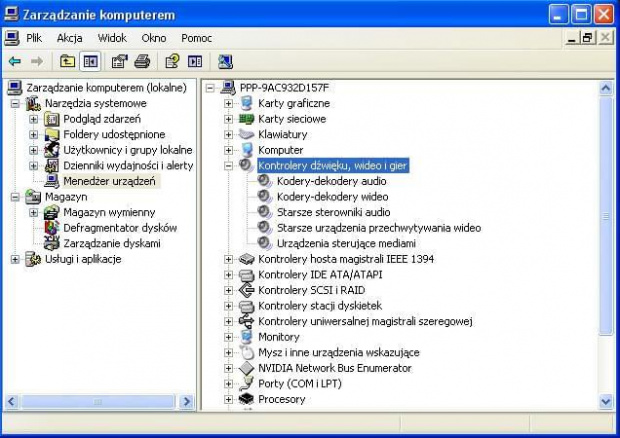Click left pane scroll left arrow
The height and width of the screenshot is (438, 620).
pos(11,402)
